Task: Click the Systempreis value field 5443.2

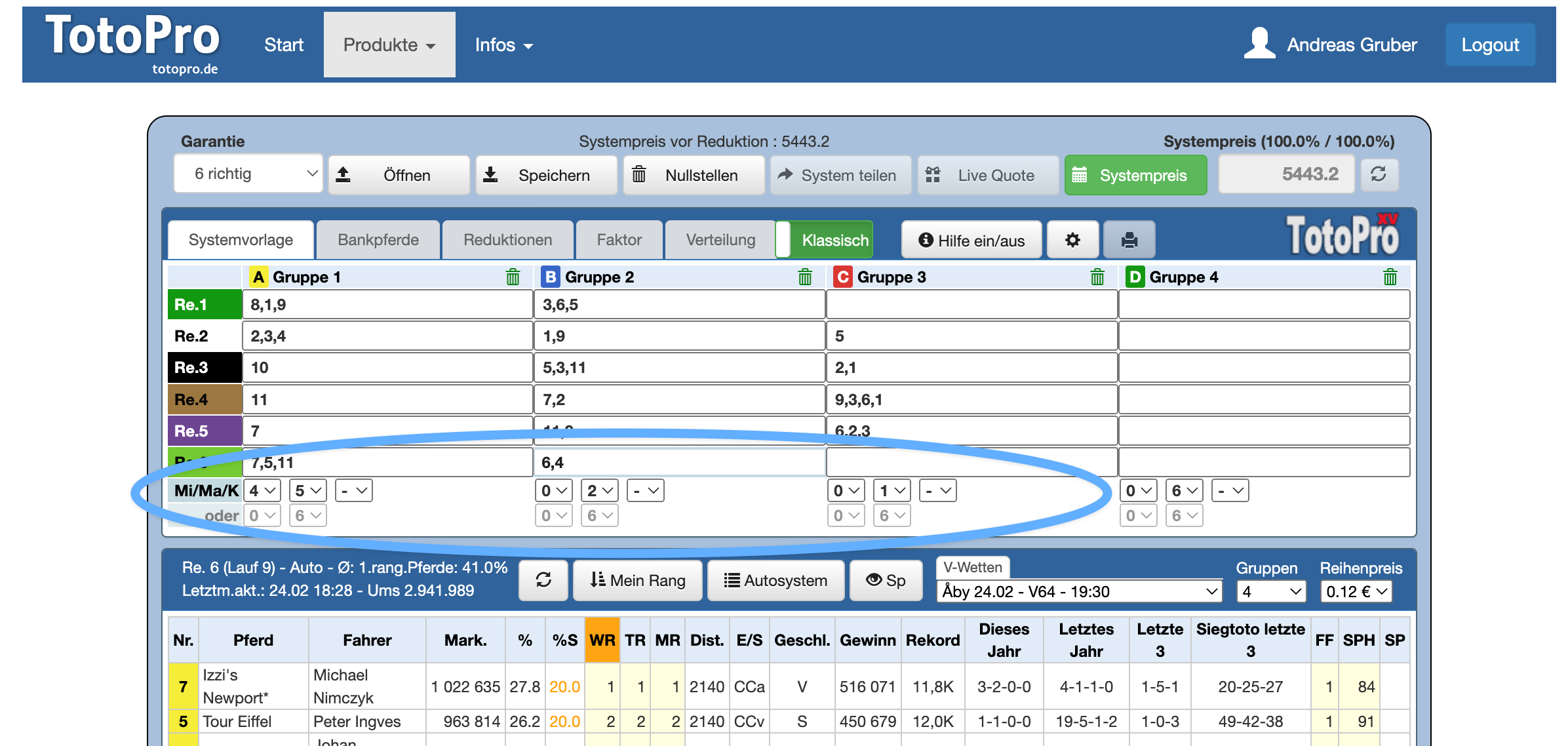Action: coord(1286,174)
